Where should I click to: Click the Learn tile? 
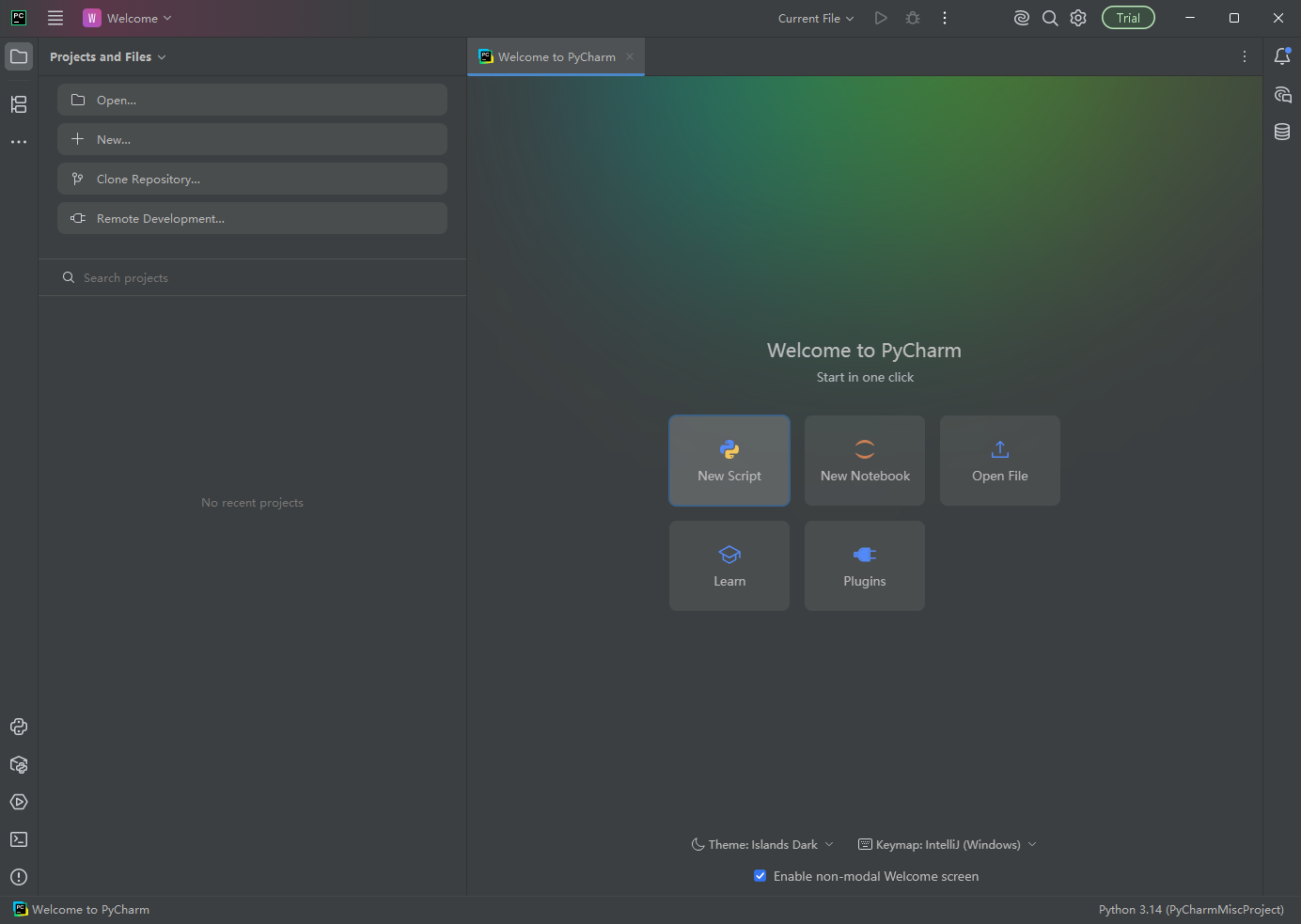(729, 566)
